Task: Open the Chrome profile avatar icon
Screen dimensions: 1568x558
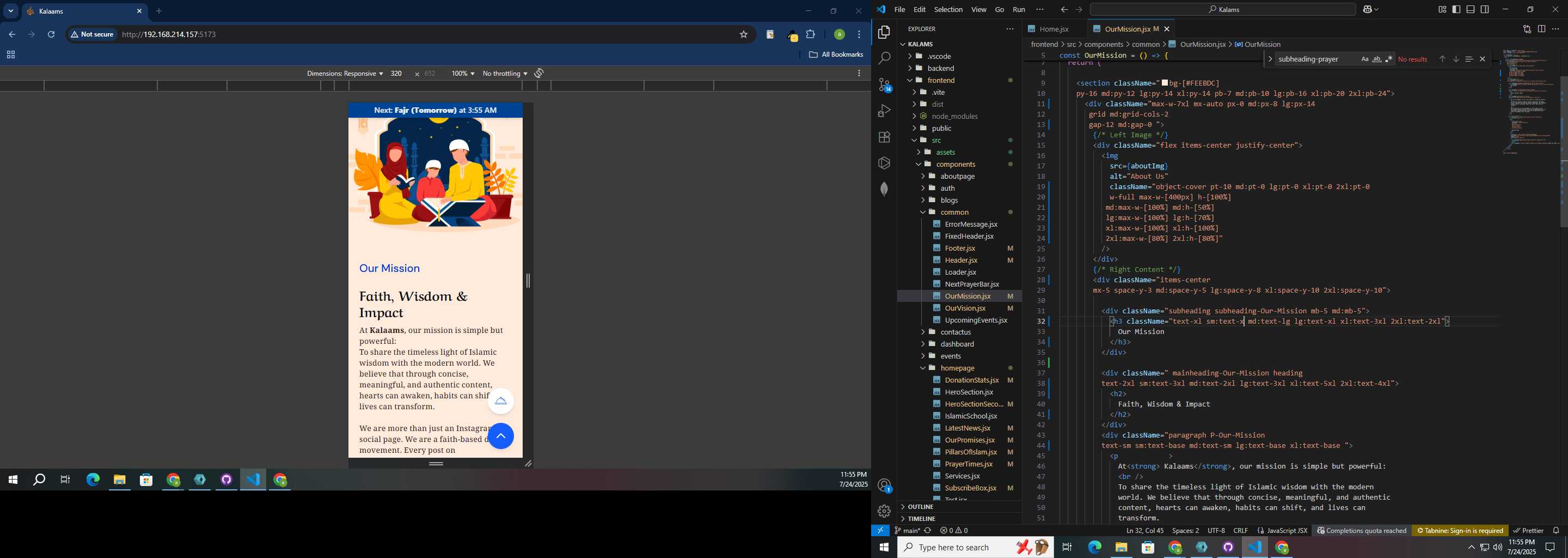Action: pos(839,35)
